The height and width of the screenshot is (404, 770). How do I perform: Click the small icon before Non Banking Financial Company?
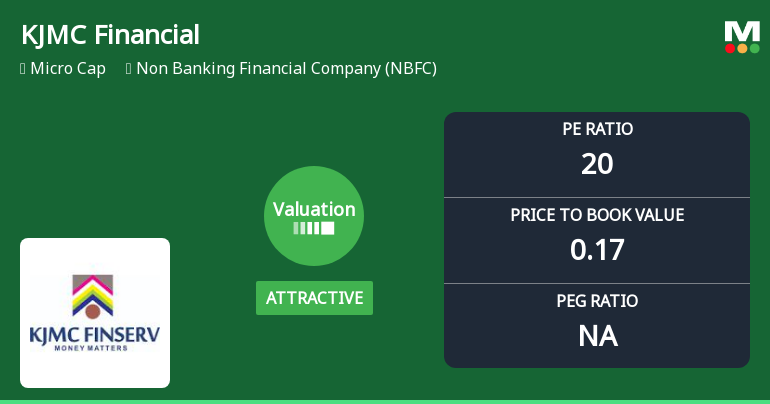point(129,69)
